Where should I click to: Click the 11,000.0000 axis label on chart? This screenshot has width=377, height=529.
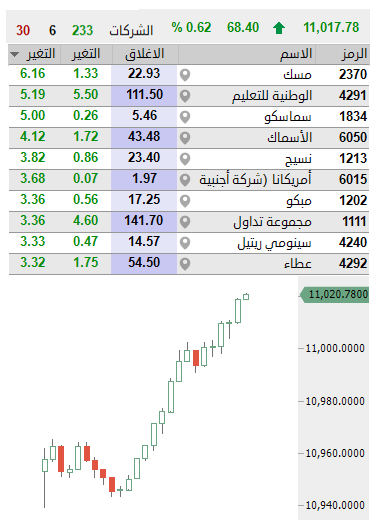pyautogui.click(x=335, y=348)
